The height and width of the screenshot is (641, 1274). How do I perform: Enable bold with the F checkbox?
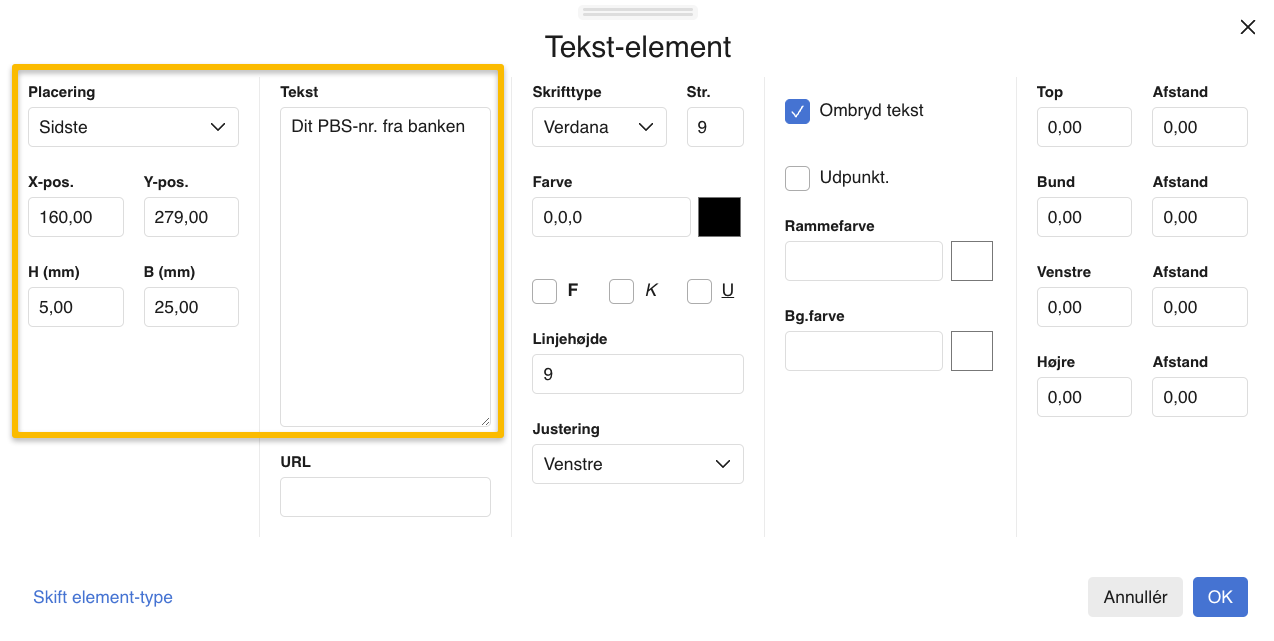(x=544, y=291)
